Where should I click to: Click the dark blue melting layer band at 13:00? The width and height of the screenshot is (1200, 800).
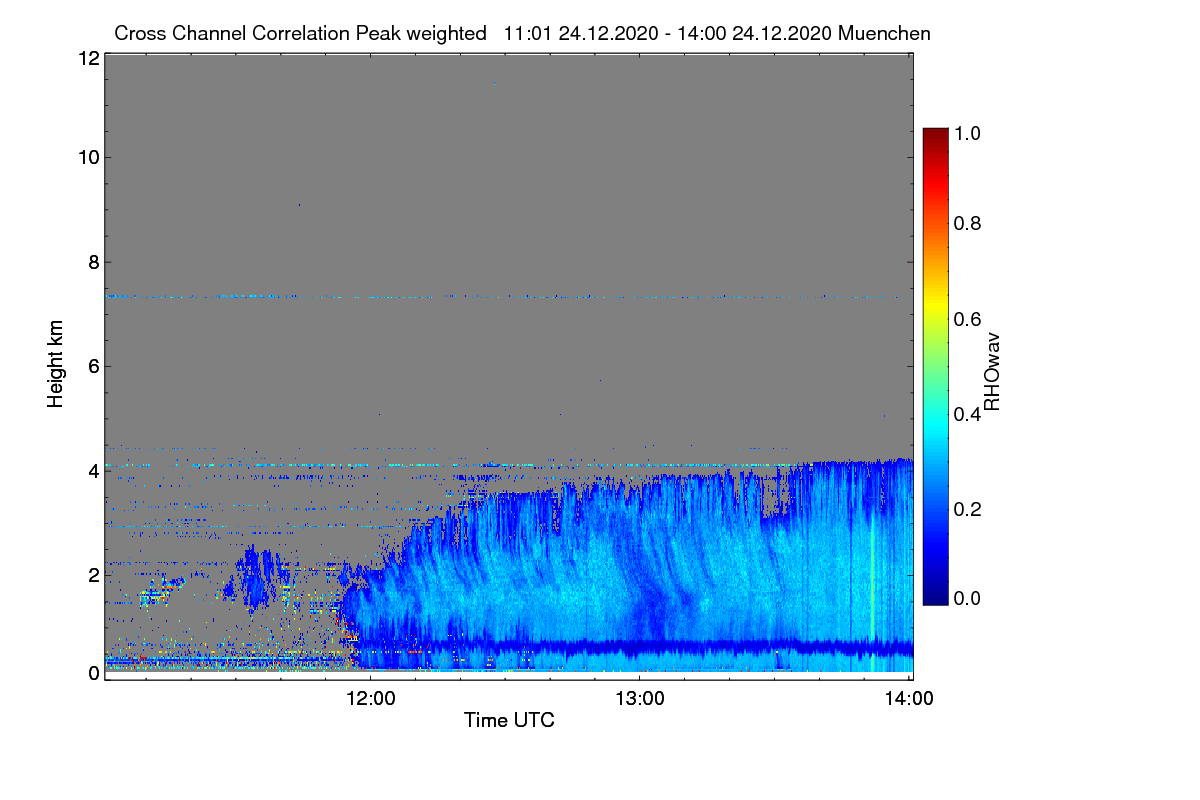(640, 648)
